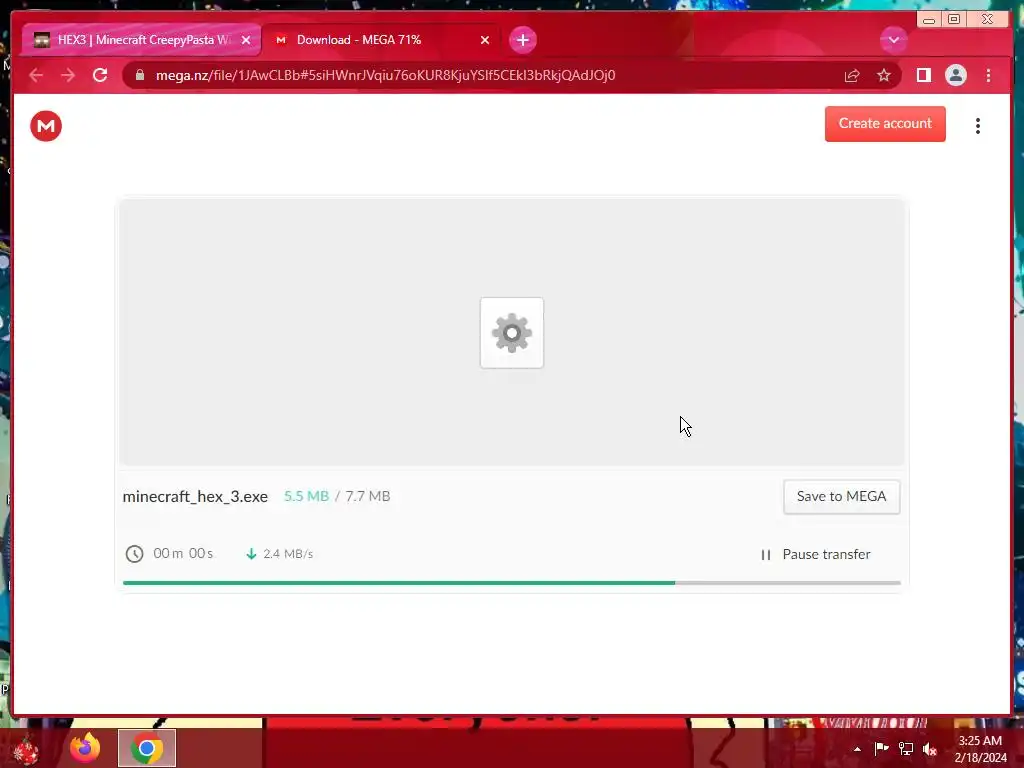Click Save to MEGA button
1024x768 pixels.
[841, 497]
